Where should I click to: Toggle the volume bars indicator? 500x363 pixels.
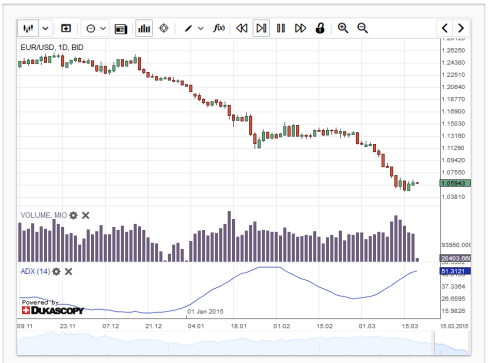pos(144,28)
